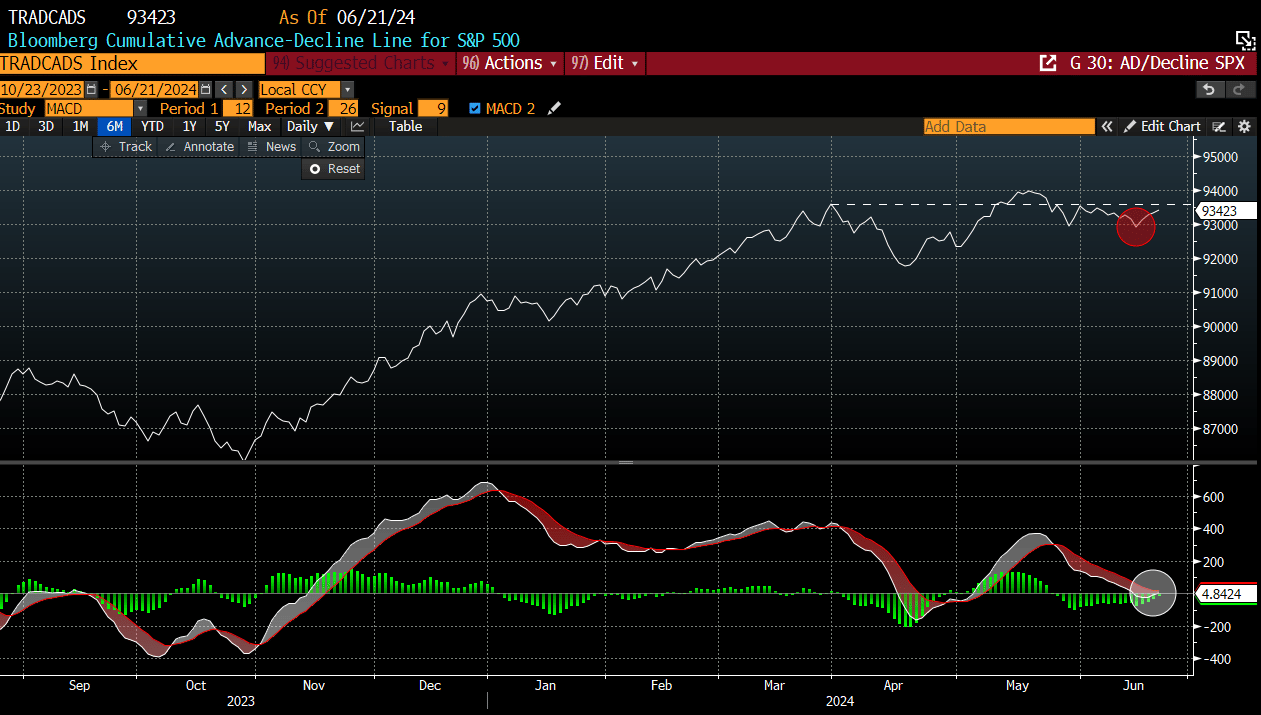Screen dimensions: 1261x715
Task: Click the Edit Chart button
Action: click(1162, 127)
